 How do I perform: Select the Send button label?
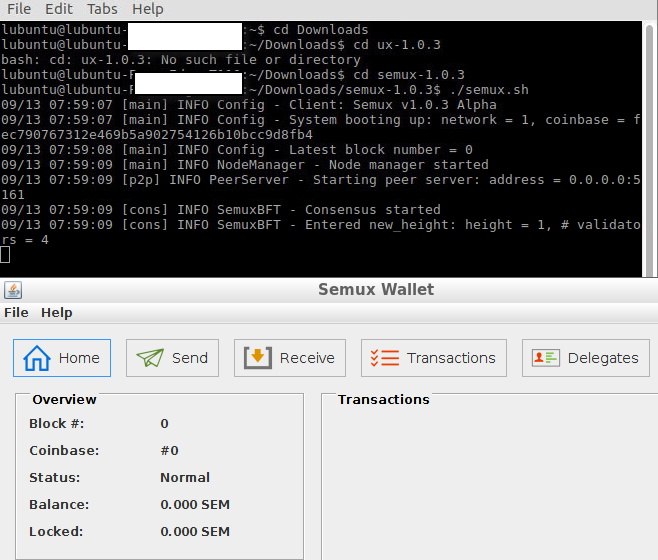(x=190, y=358)
